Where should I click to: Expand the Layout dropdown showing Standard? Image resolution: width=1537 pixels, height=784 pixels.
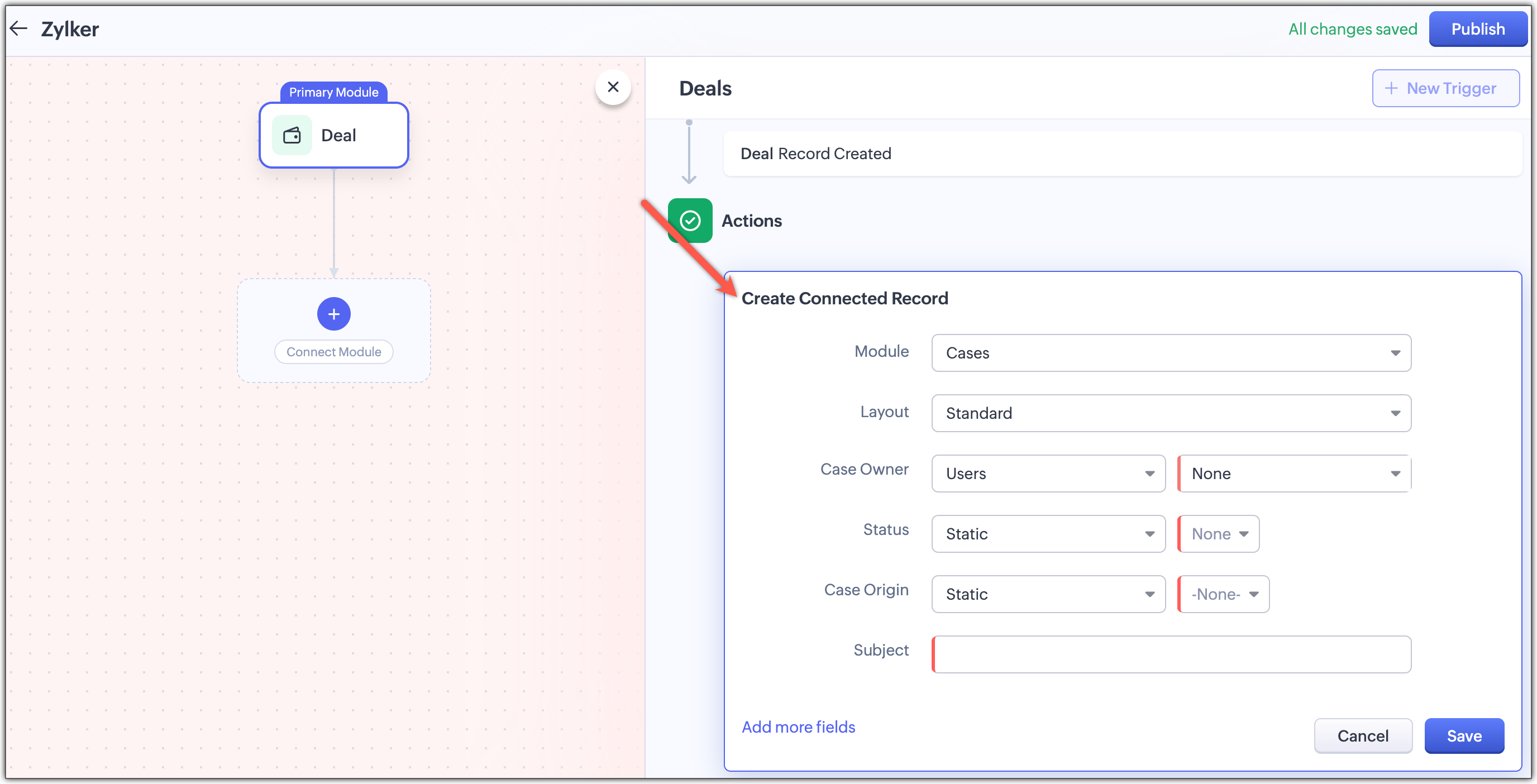click(1171, 413)
